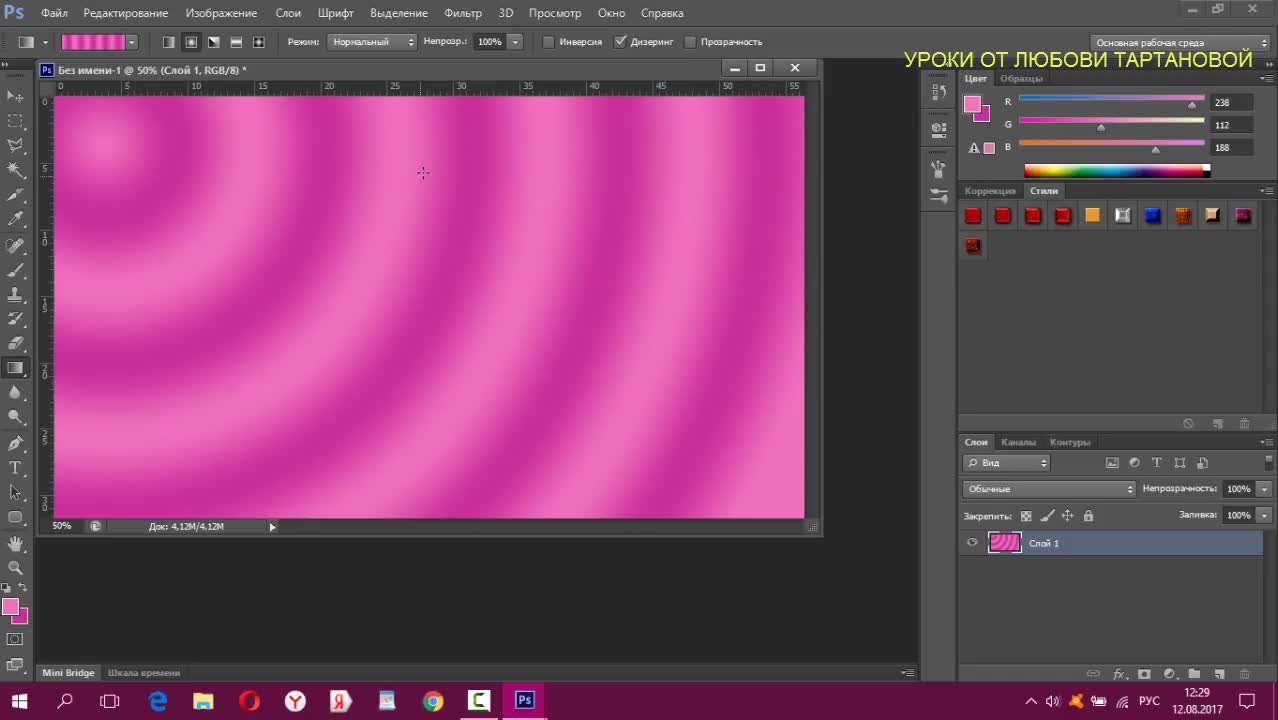Select the Dodge tool

pos(15,418)
